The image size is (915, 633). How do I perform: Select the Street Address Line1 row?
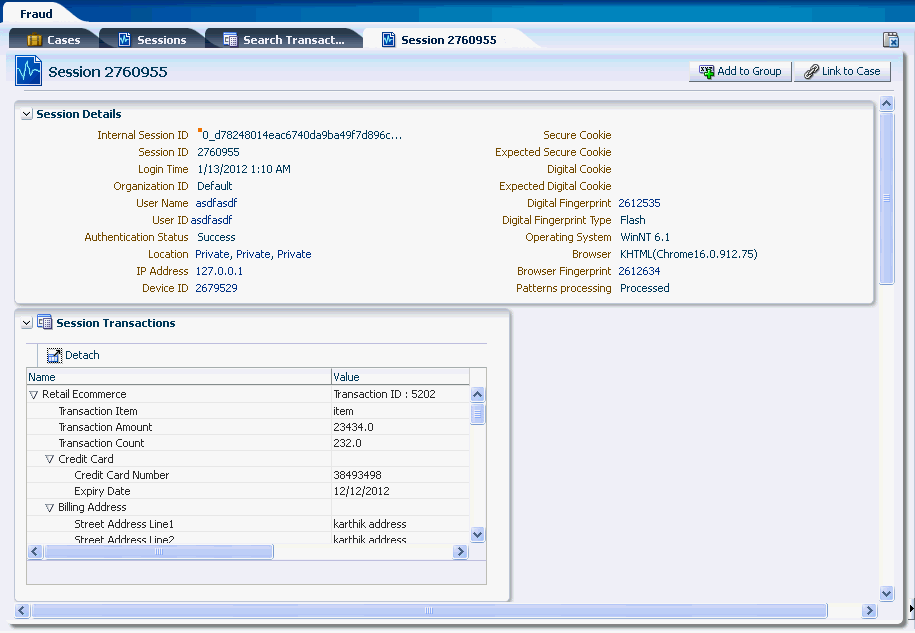(x=248, y=524)
